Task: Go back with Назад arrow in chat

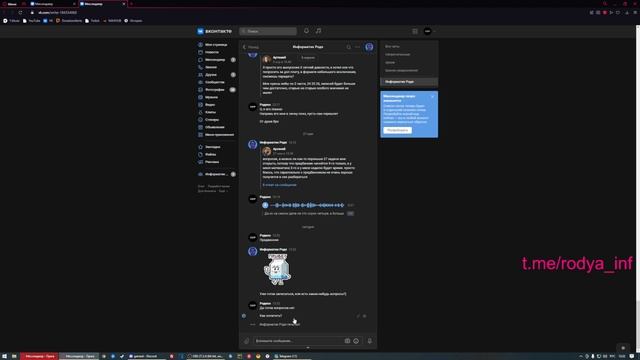Action: pyautogui.click(x=250, y=47)
